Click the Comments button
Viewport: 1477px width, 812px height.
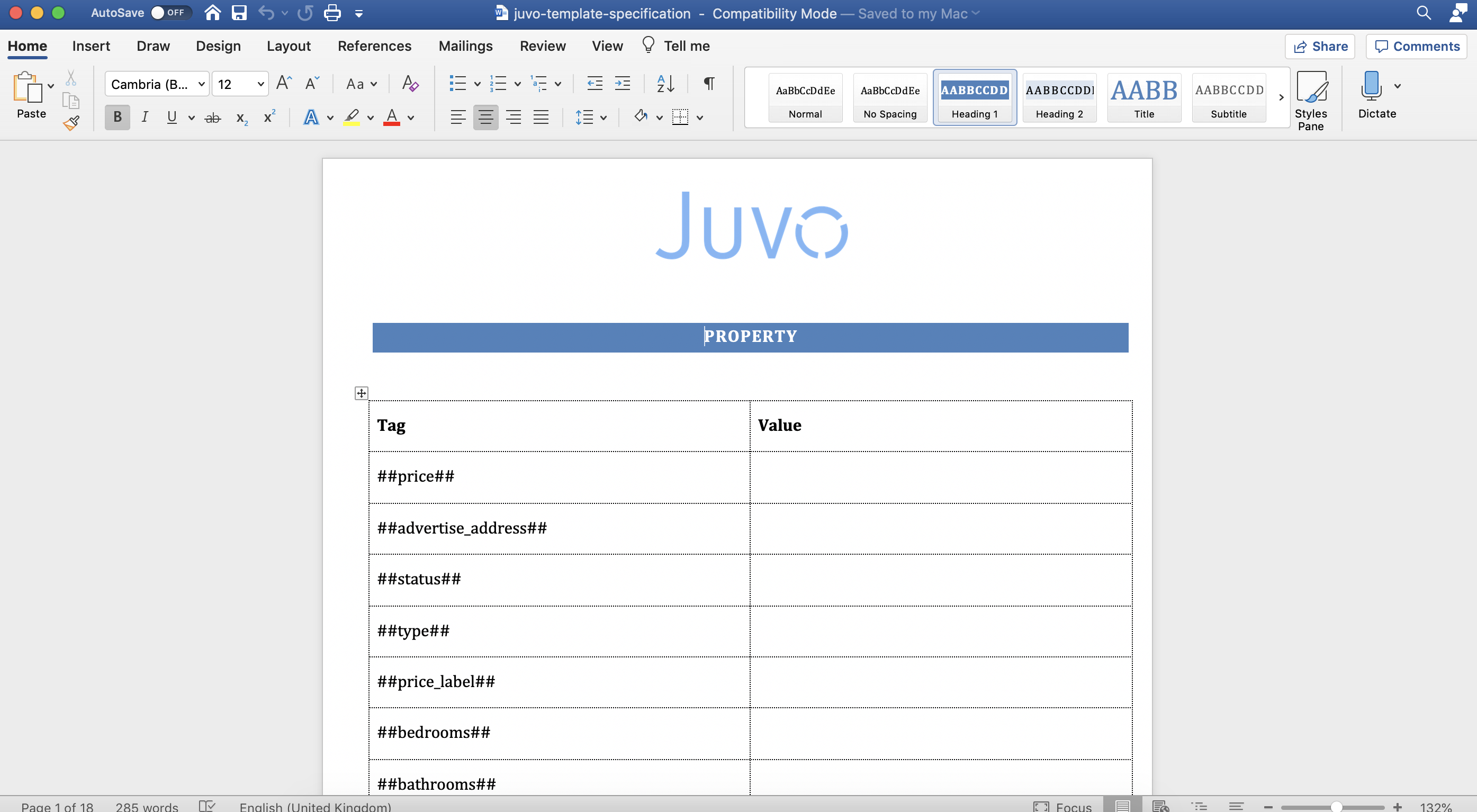coord(1417,47)
